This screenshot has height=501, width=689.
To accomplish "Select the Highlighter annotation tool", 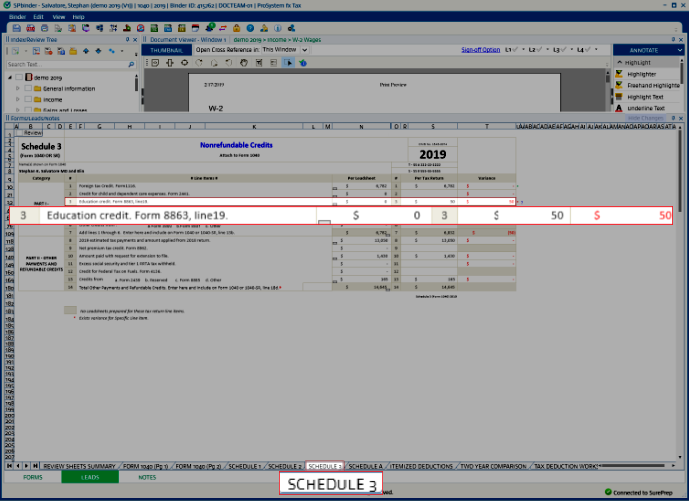I will [644, 74].
